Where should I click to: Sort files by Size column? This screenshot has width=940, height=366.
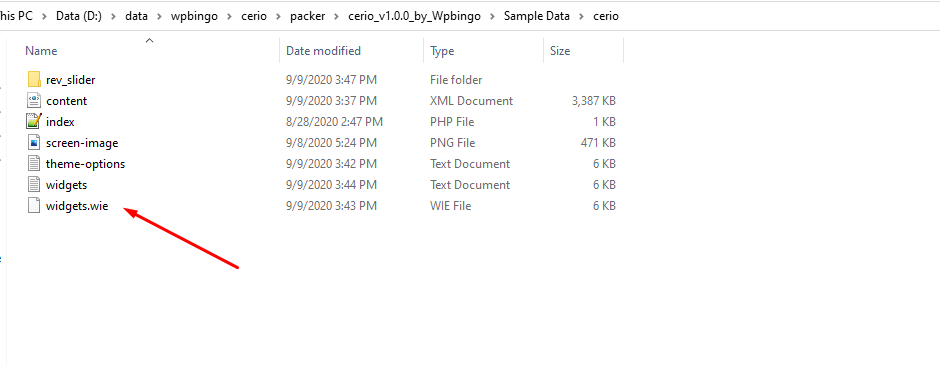pyautogui.click(x=560, y=51)
